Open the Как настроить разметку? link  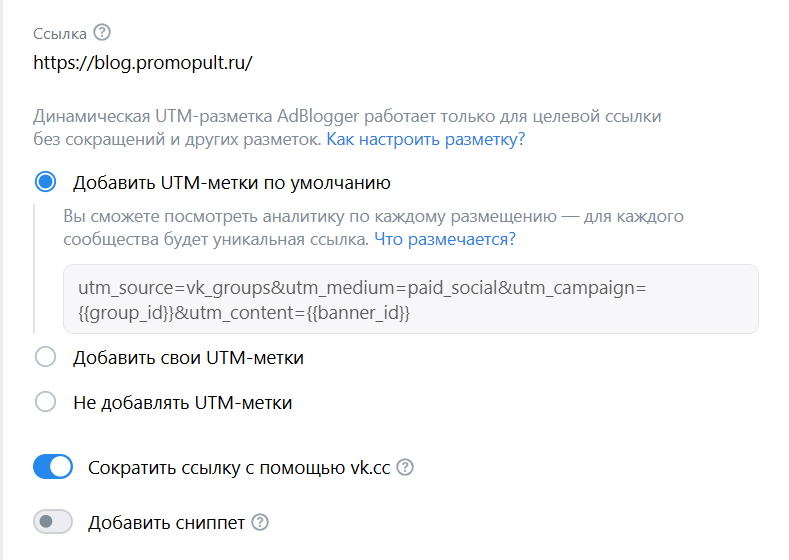425,139
